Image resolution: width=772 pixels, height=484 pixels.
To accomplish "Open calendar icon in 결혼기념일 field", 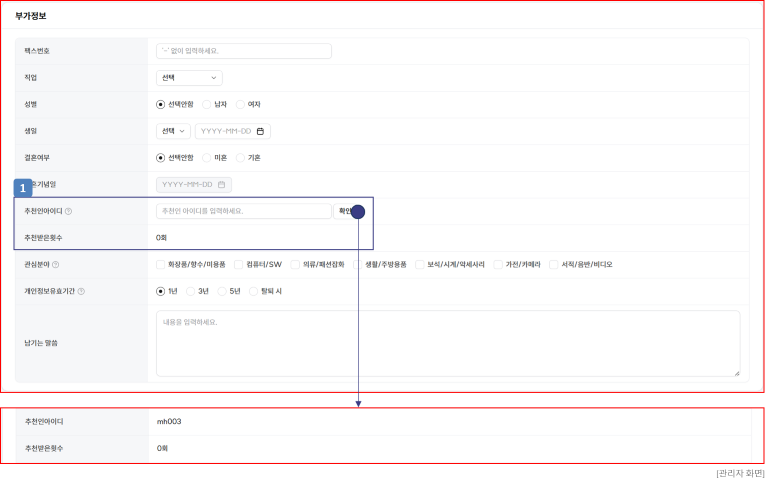I will click(222, 184).
